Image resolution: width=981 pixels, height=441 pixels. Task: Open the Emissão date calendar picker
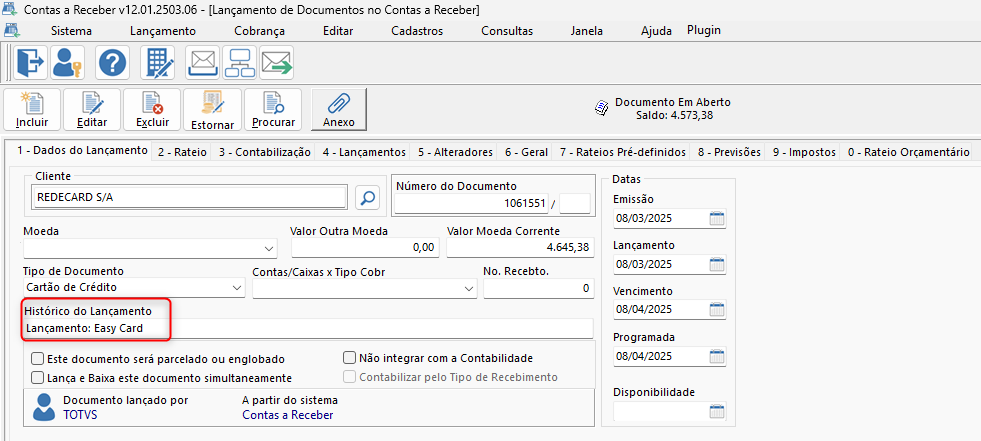click(x=717, y=219)
